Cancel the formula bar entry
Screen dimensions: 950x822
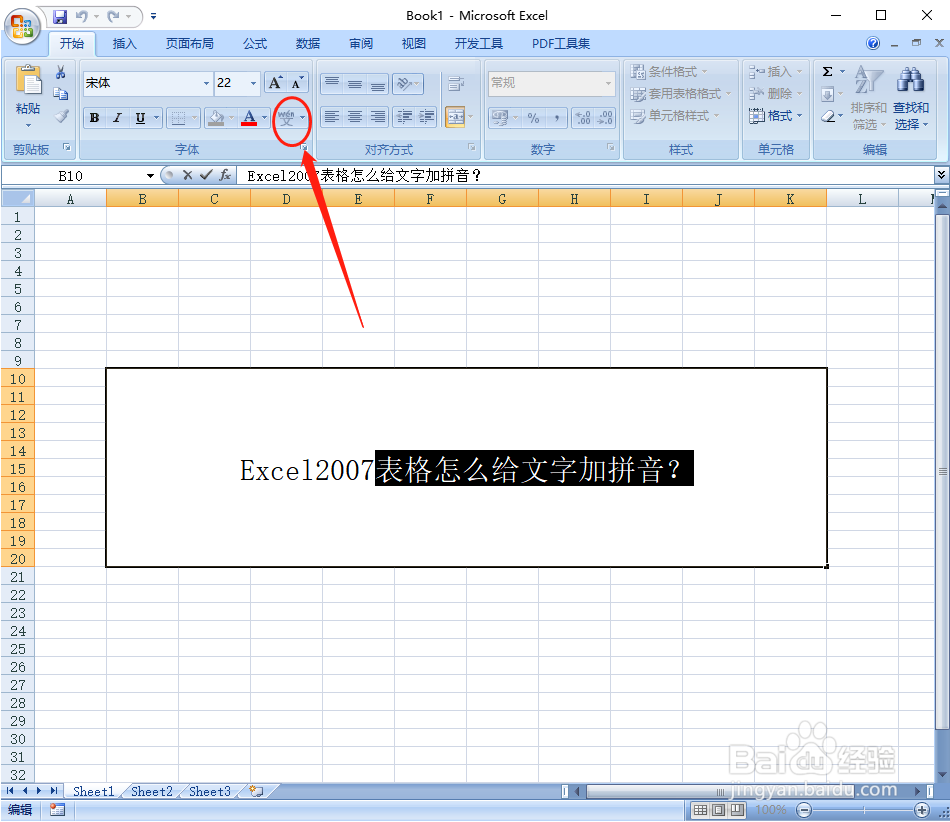[x=187, y=175]
